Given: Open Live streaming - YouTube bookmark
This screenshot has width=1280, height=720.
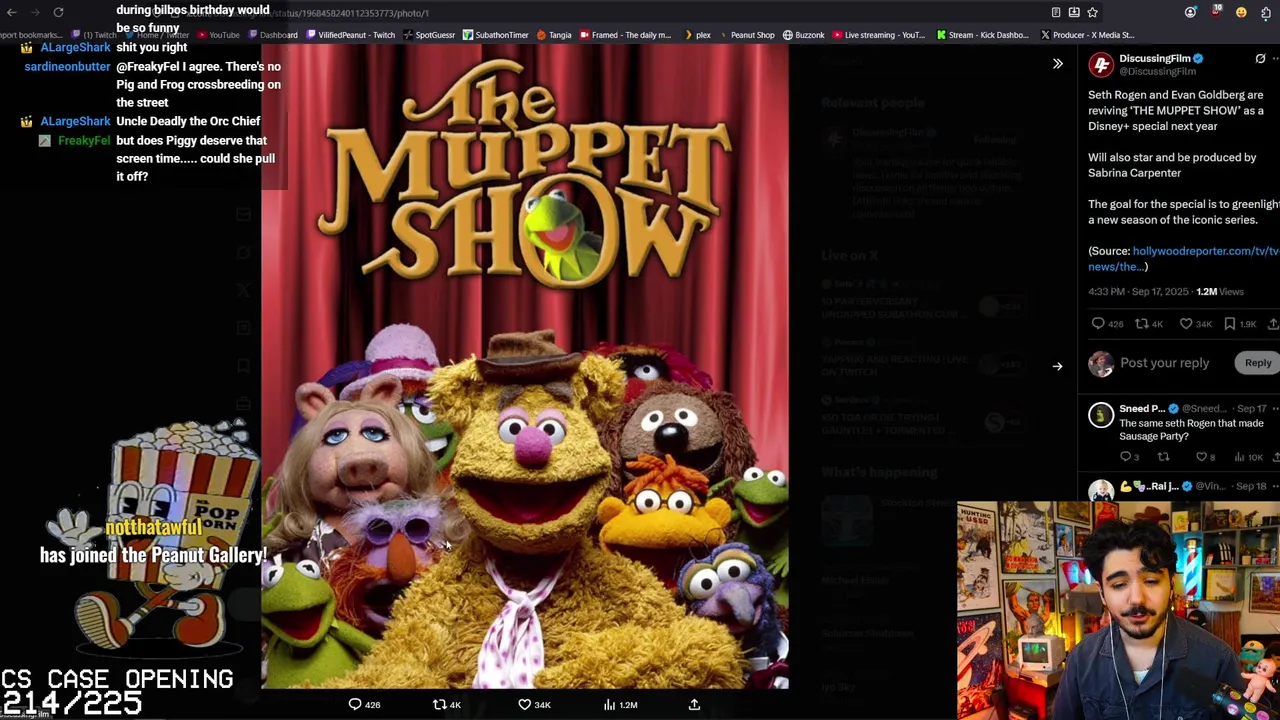Looking at the screenshot, I should pos(878,35).
